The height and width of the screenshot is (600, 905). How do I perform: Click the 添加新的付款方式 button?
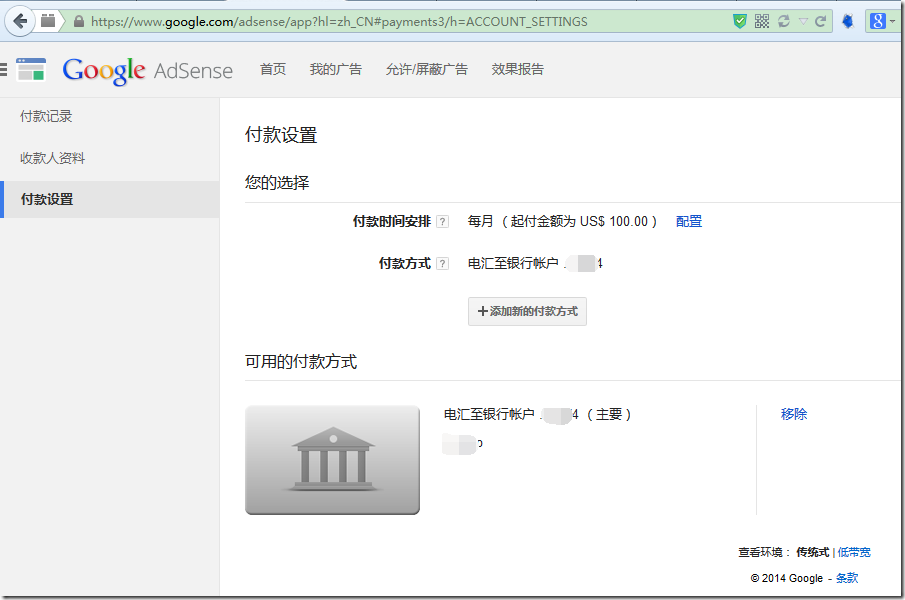pyautogui.click(x=528, y=312)
